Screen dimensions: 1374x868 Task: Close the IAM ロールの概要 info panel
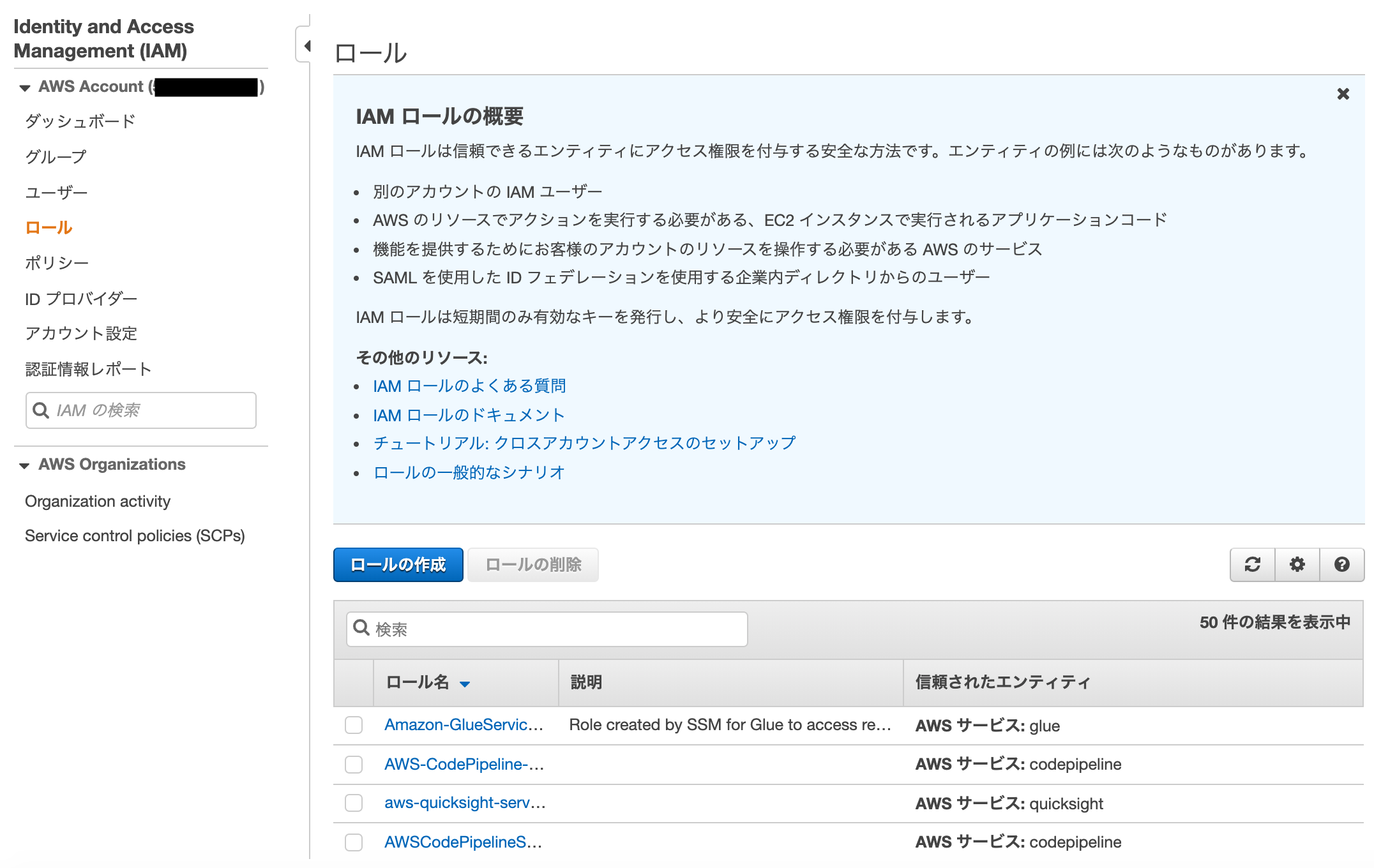[x=1343, y=94]
